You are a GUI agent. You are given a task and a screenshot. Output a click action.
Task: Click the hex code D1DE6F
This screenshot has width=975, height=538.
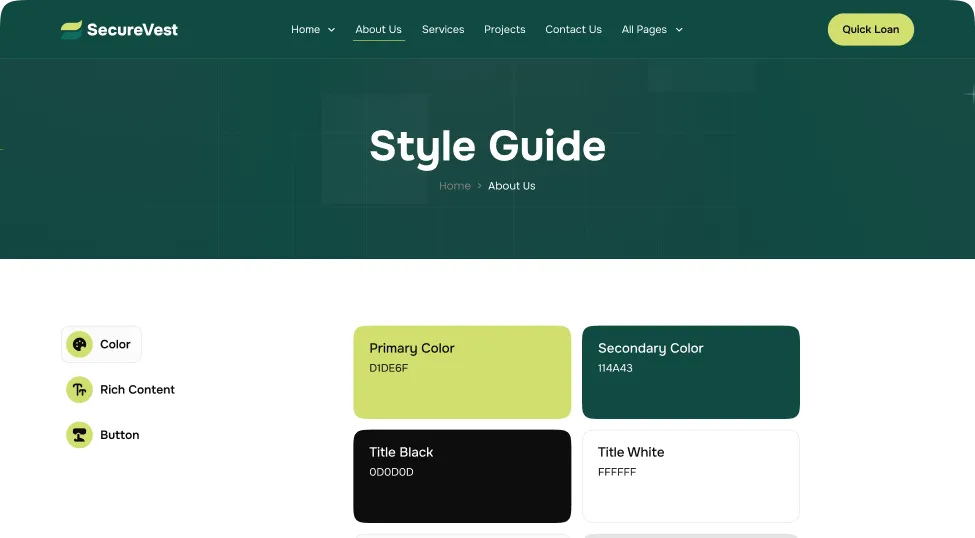pos(389,368)
